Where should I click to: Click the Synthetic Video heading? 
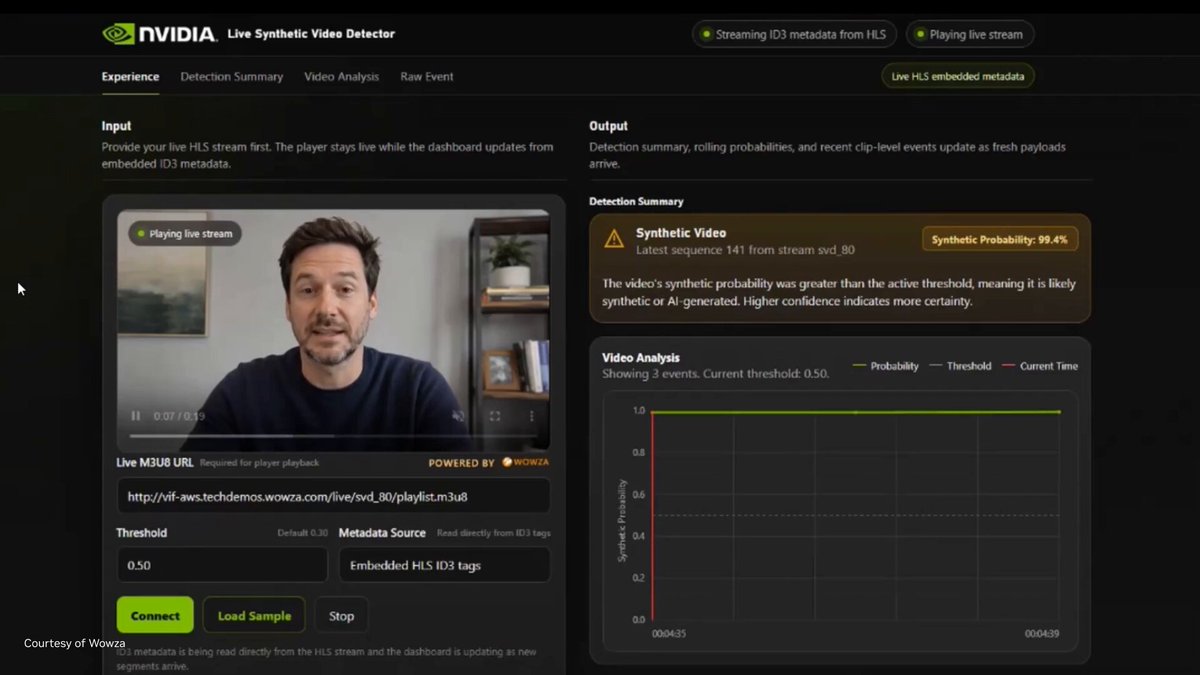pyautogui.click(x=681, y=233)
